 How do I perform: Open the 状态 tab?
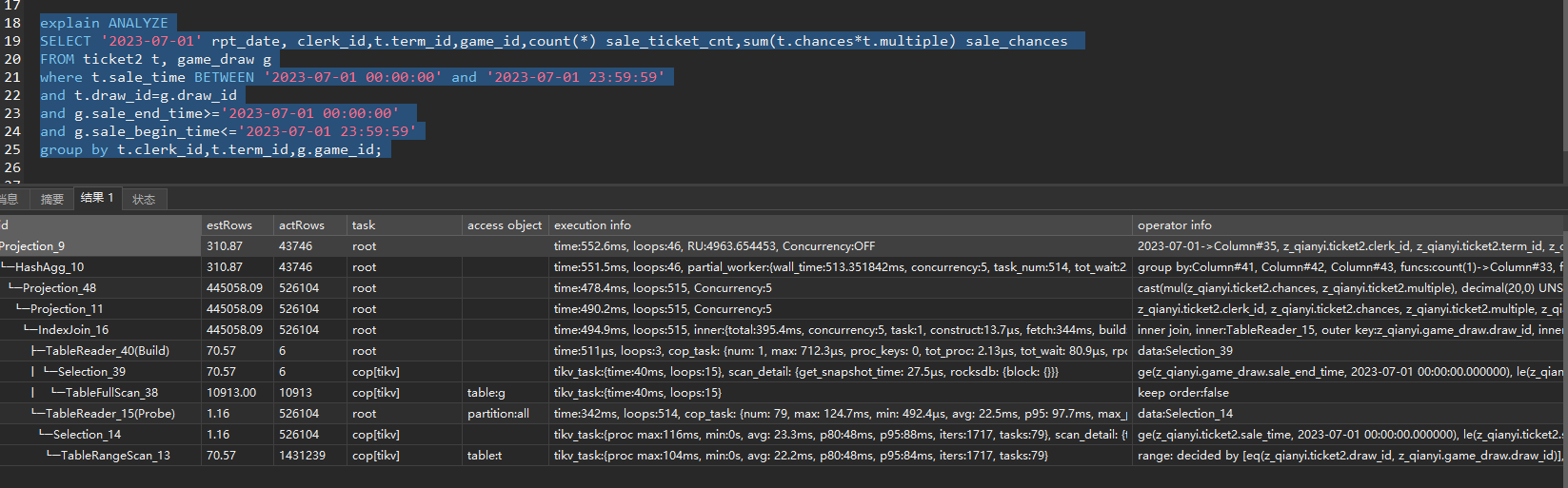click(x=144, y=199)
